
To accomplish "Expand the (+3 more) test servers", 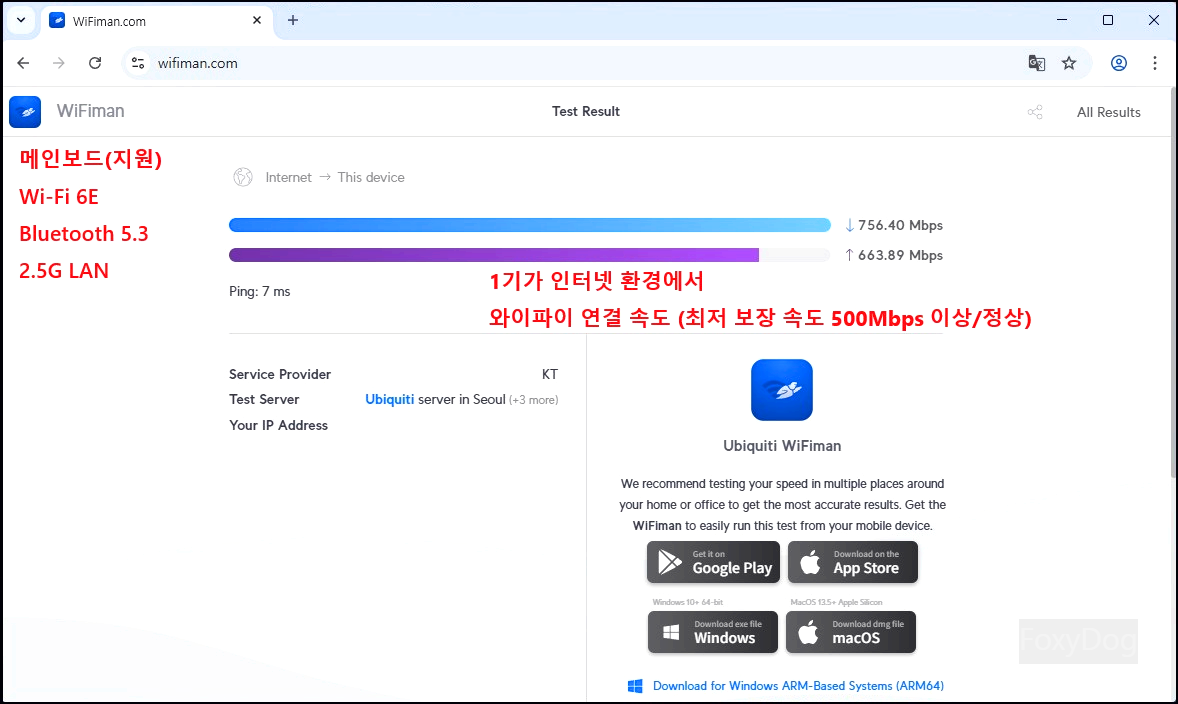I will click(x=533, y=400).
